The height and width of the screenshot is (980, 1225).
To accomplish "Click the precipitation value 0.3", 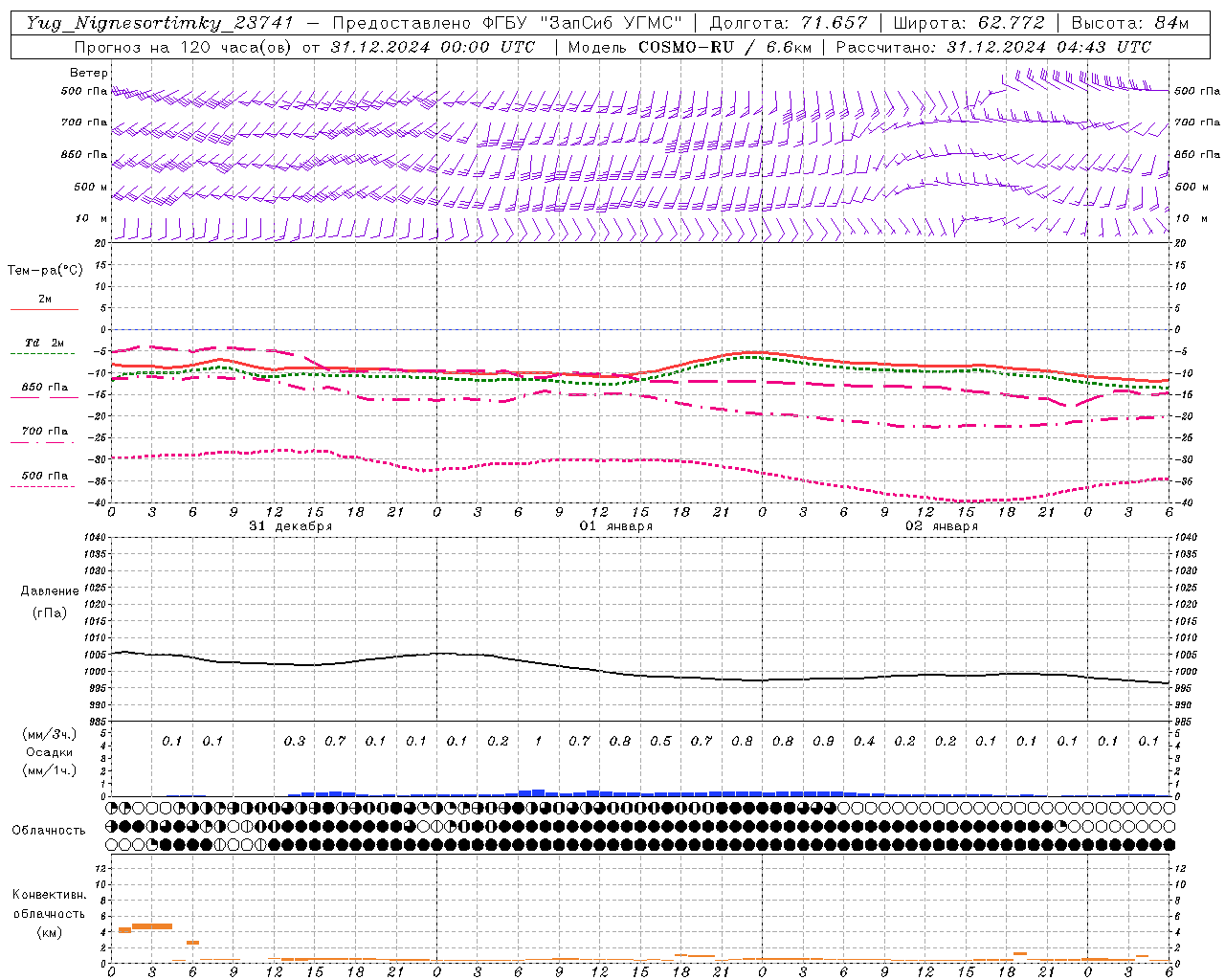I will point(295,742).
